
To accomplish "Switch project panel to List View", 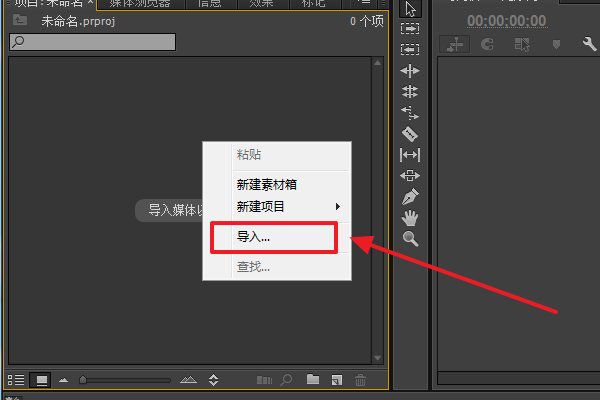I will point(16,380).
